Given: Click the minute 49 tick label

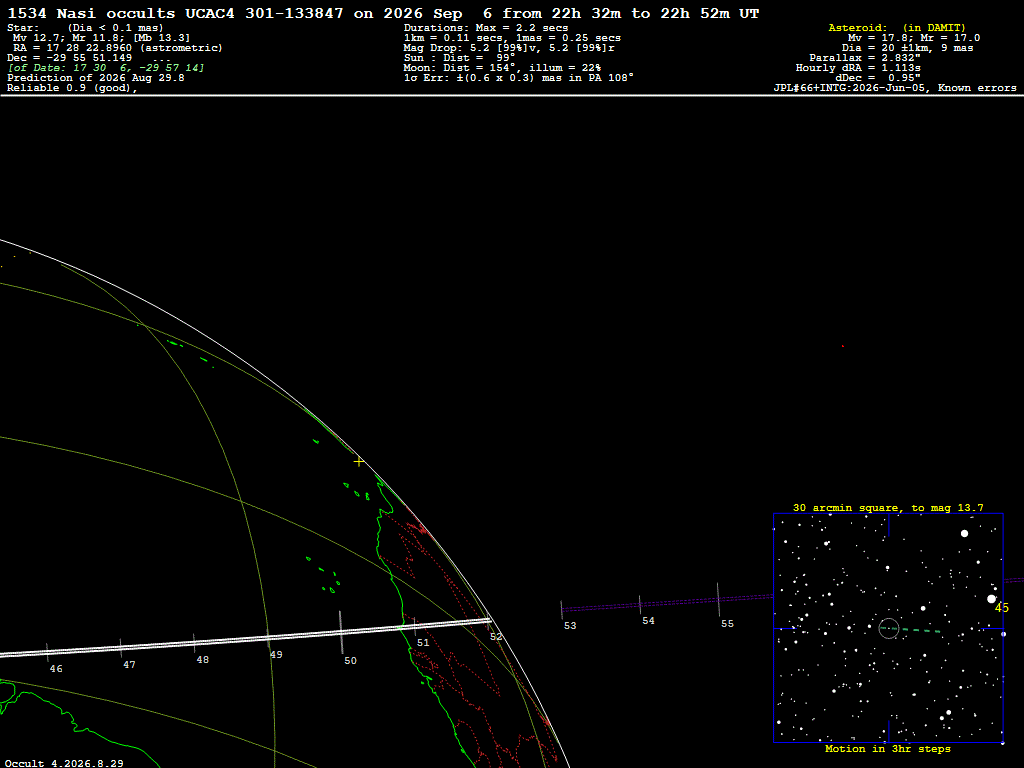Looking at the screenshot, I should (x=276, y=654).
